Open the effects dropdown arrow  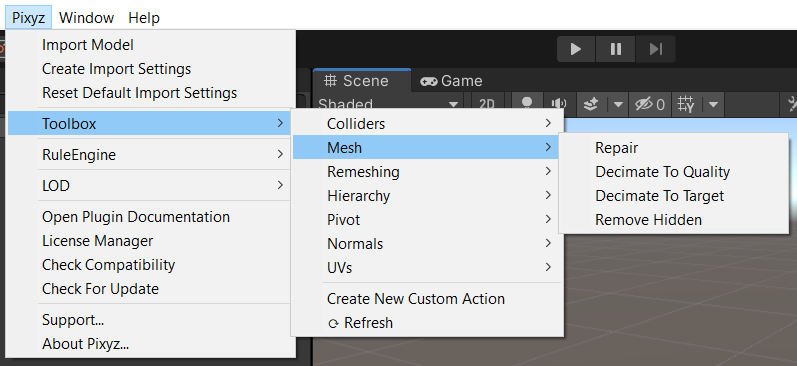point(618,105)
